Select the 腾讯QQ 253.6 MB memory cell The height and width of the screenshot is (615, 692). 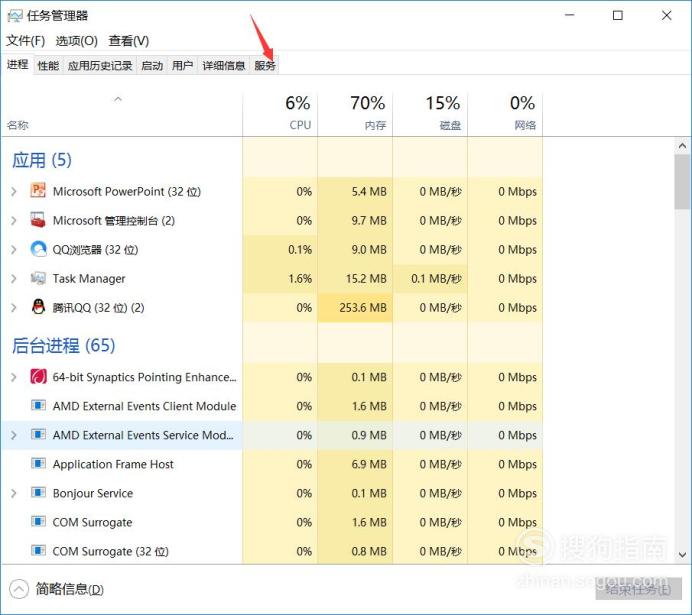click(x=355, y=308)
